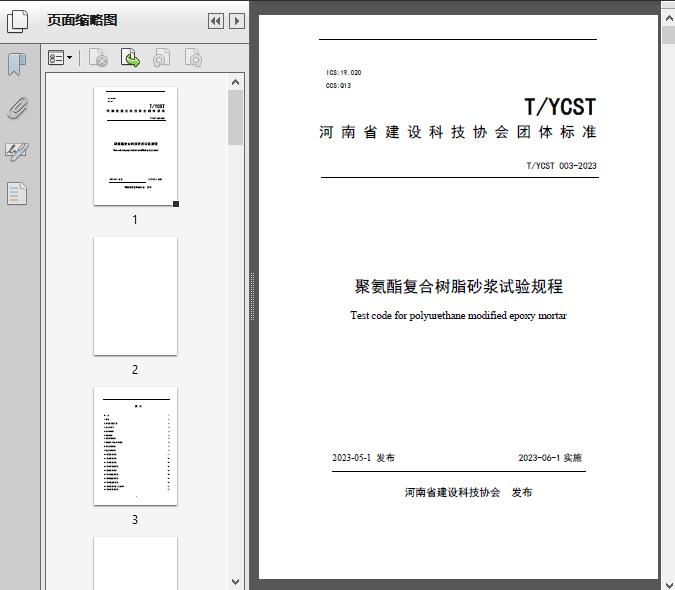This screenshot has width=675, height=590.
Task: Click the extract pages icon with green arrow
Action: [130, 58]
